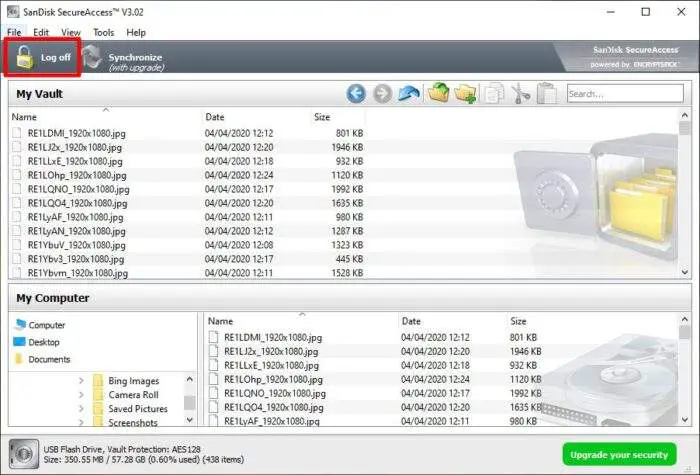Sort My Computer list by Size column

pyautogui.click(x=518, y=321)
